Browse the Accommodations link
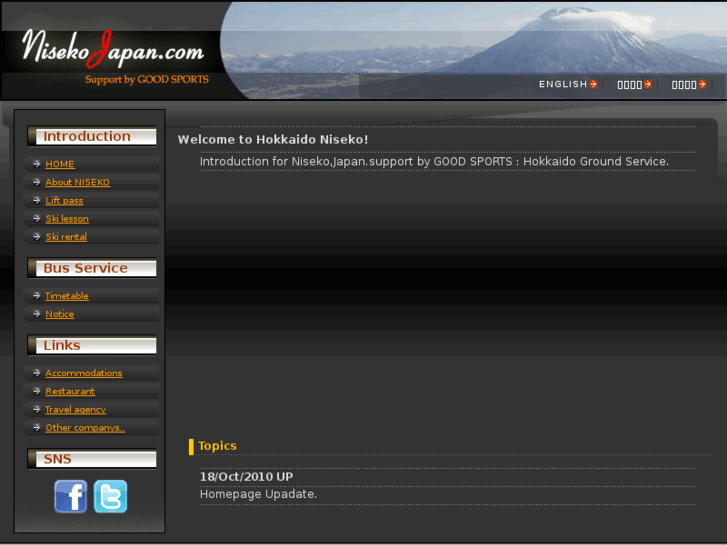 [x=83, y=373]
